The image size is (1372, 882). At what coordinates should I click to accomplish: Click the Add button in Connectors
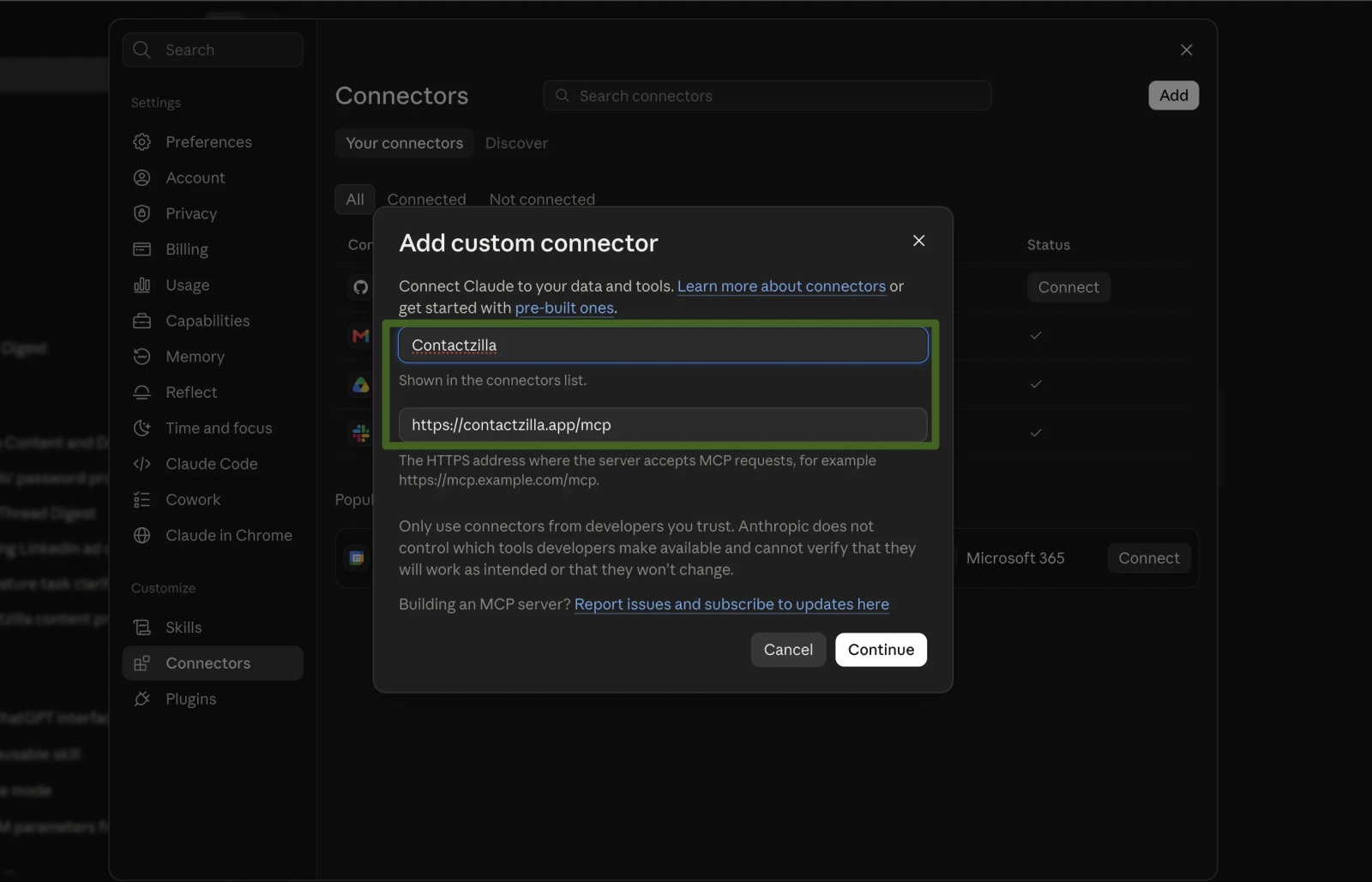coord(1173,95)
